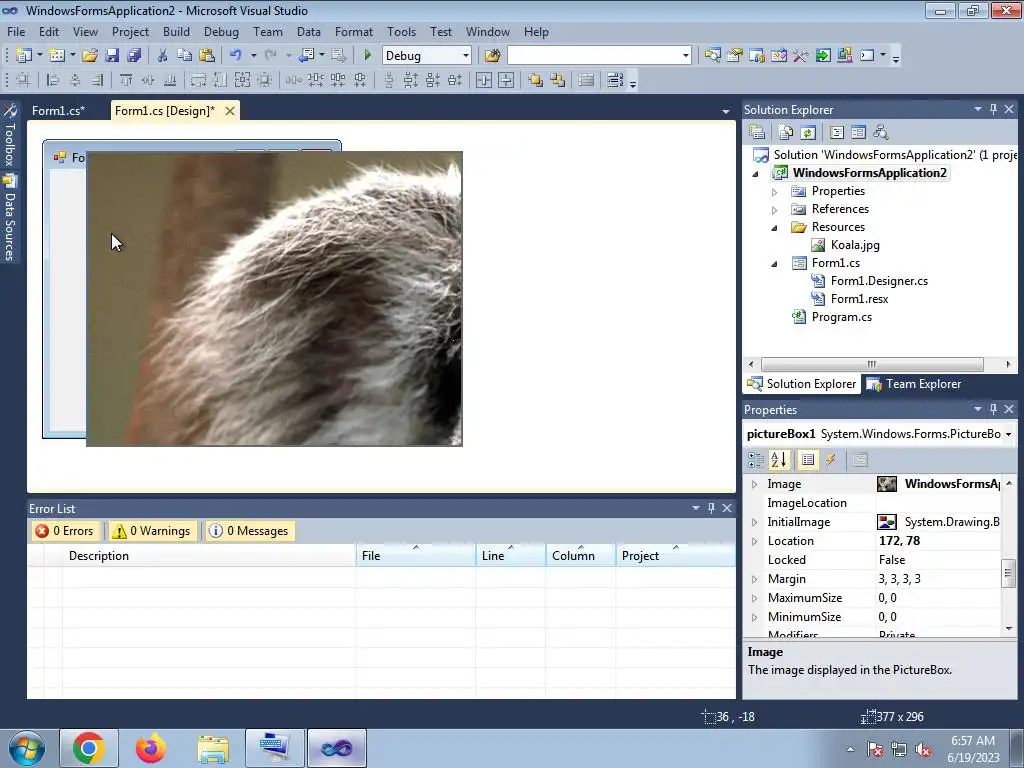Click the Tab Order layout icon
Viewport: 1024px width, 768px height.
pyautogui.click(x=615, y=80)
